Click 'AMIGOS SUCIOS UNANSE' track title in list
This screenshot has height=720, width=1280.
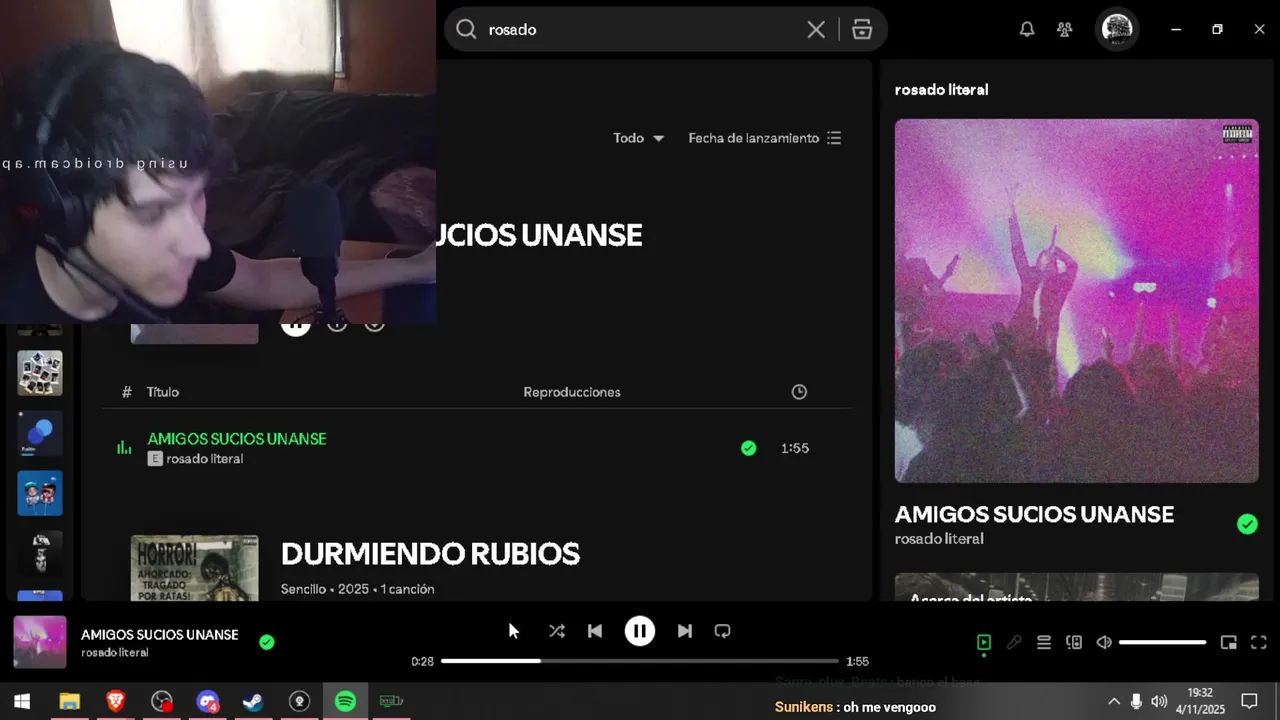click(237, 439)
